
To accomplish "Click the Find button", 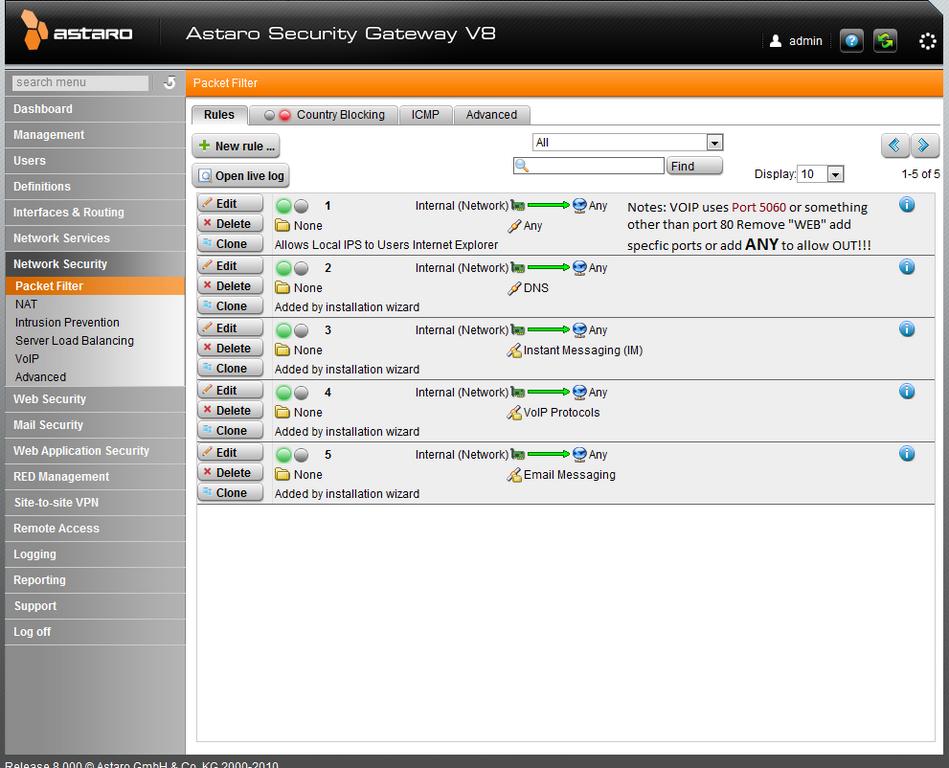I will [694, 166].
